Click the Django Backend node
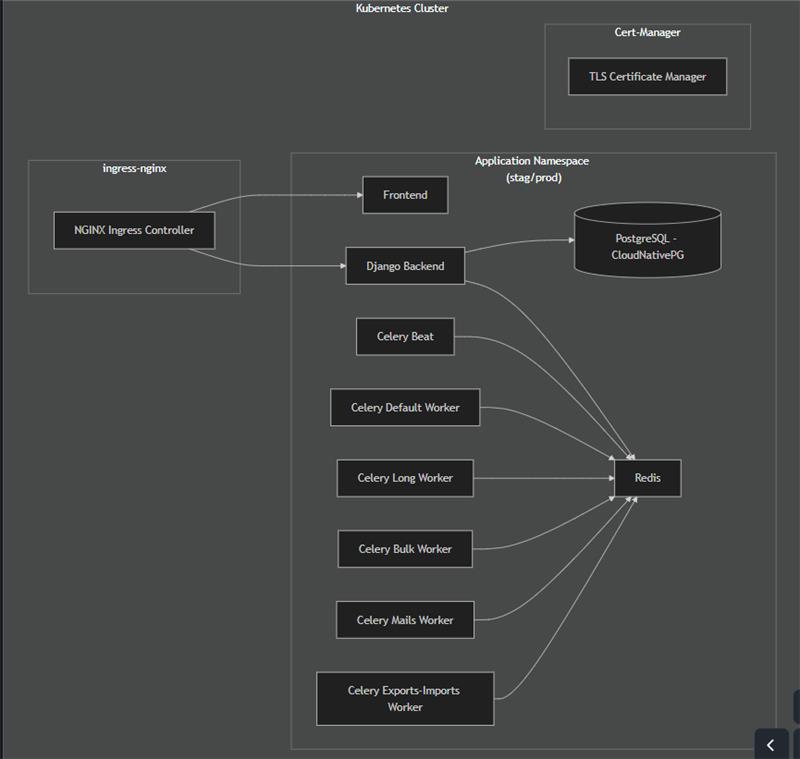The width and height of the screenshot is (800, 759). (x=405, y=266)
